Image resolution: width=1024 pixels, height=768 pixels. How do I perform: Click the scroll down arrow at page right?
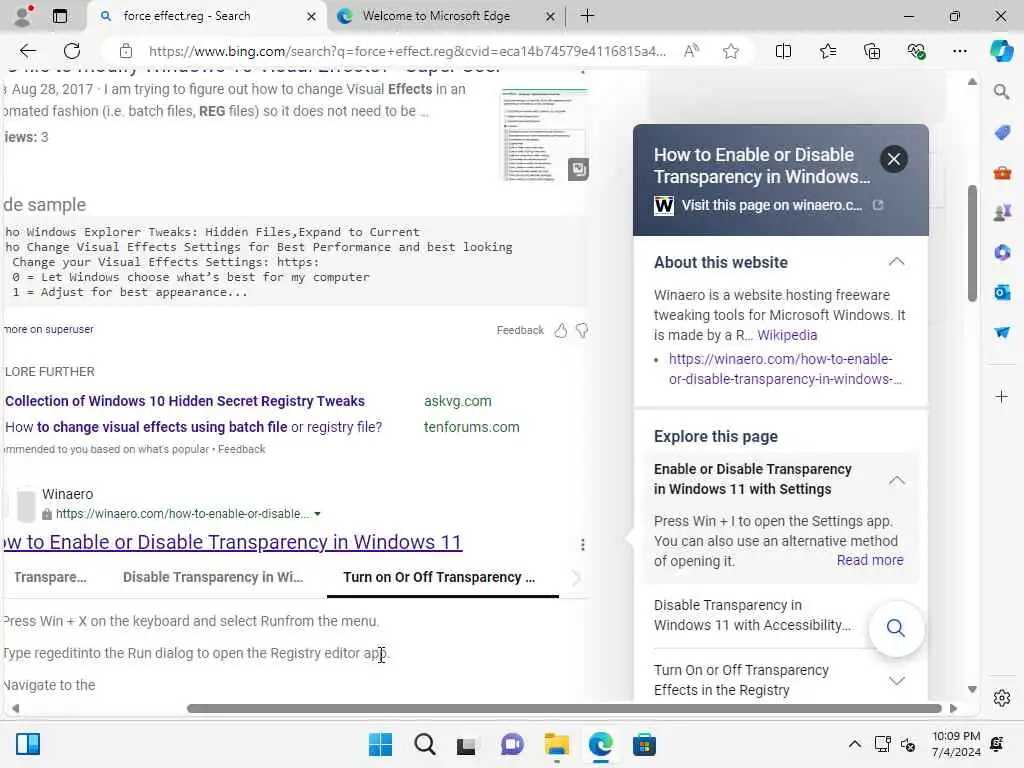point(972,690)
